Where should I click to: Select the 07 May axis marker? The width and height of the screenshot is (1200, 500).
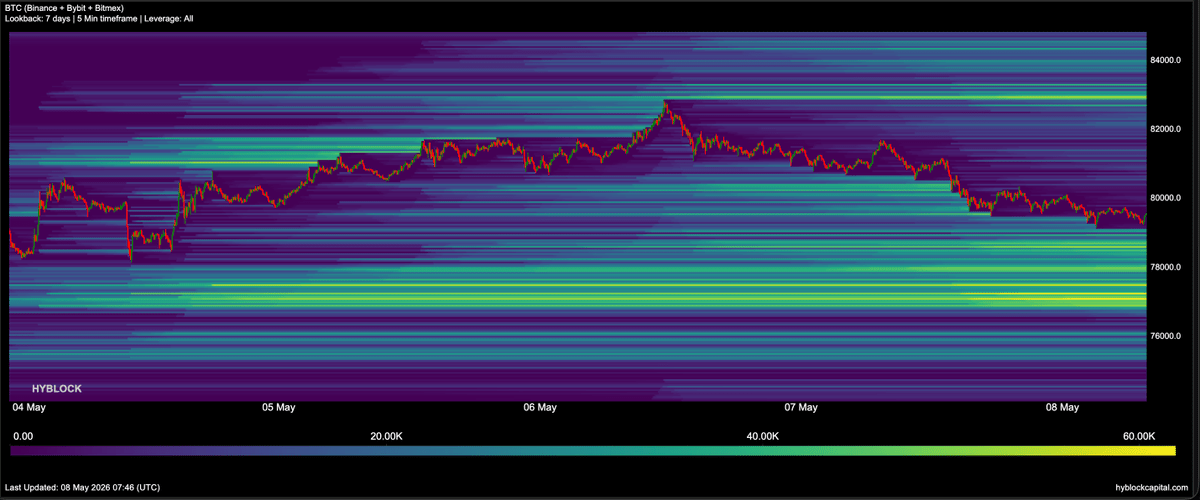801,408
